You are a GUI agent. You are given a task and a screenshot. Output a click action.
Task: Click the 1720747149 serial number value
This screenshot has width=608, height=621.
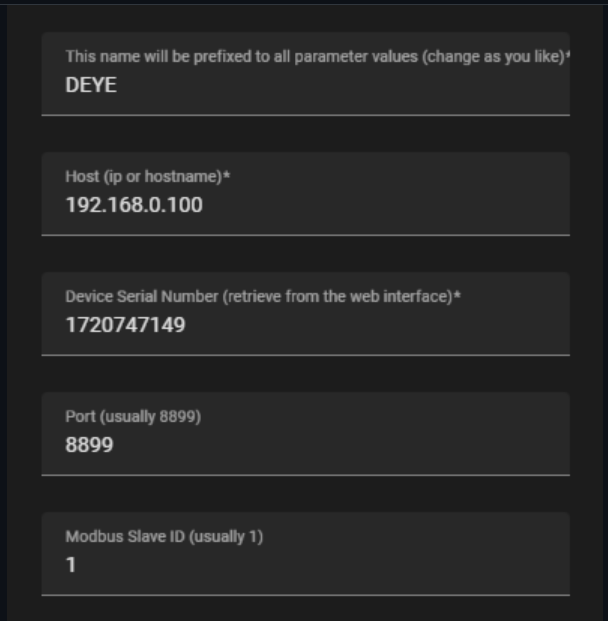pos(125,325)
